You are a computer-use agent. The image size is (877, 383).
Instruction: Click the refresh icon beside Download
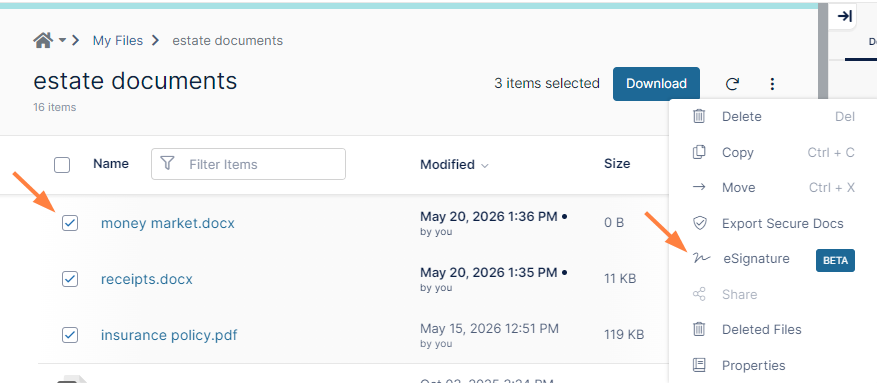732,84
